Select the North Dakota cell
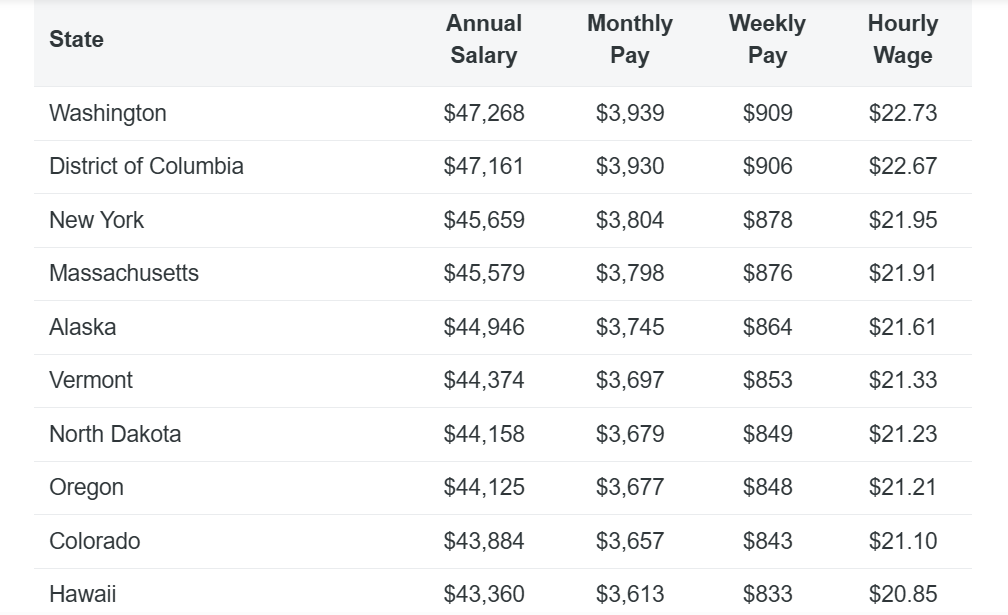Image resolution: width=1008 pixels, height=615 pixels. point(115,434)
